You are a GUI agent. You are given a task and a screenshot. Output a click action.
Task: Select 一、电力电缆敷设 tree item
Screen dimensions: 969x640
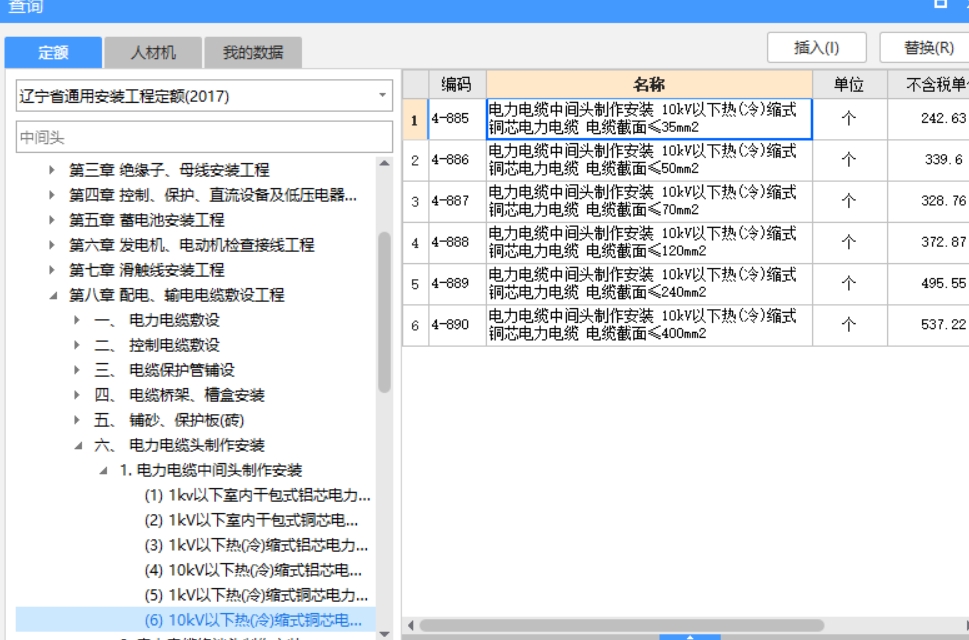(x=157, y=319)
